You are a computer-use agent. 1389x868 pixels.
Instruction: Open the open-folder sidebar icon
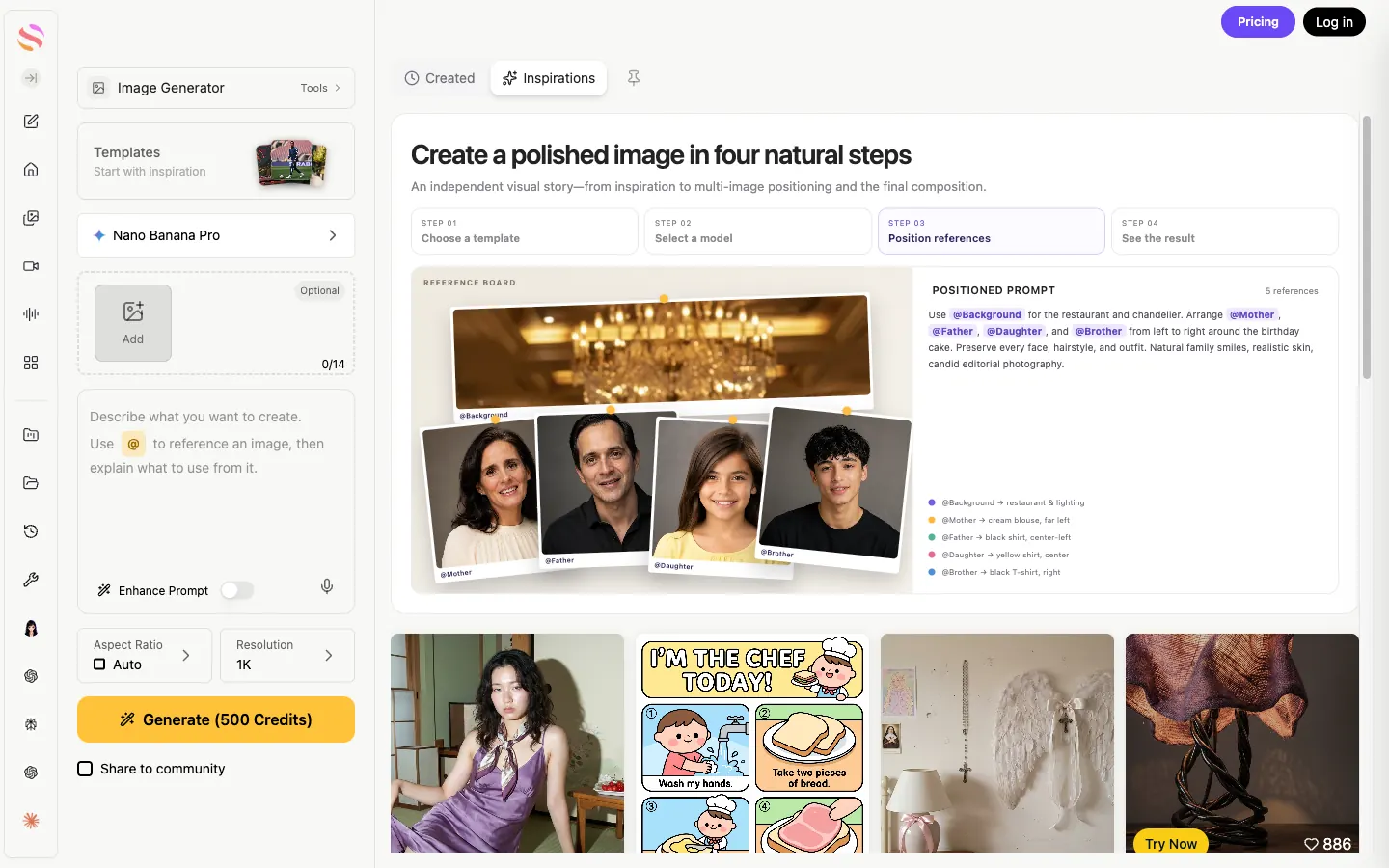tap(31, 483)
